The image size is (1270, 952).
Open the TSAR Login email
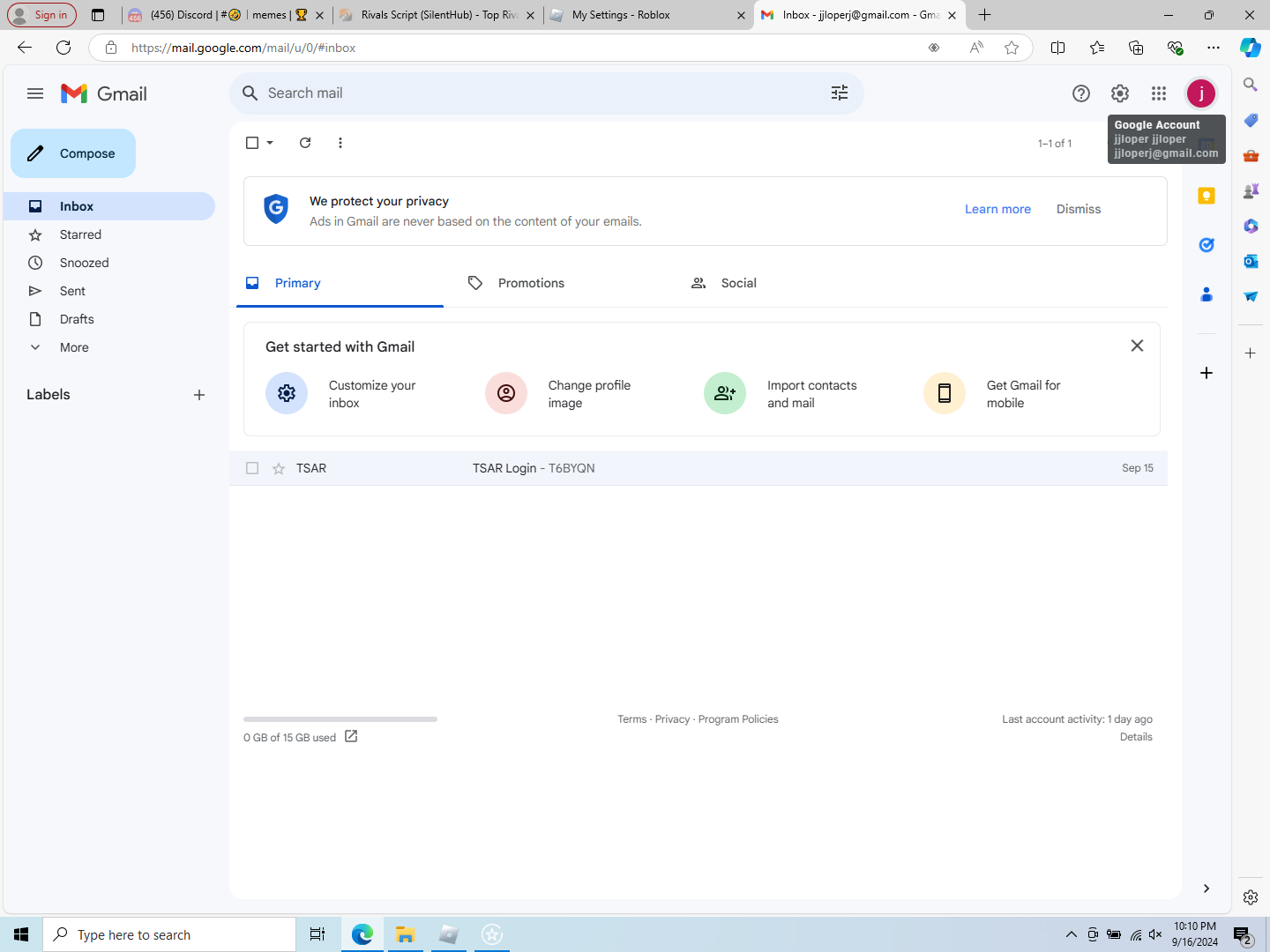(x=698, y=468)
